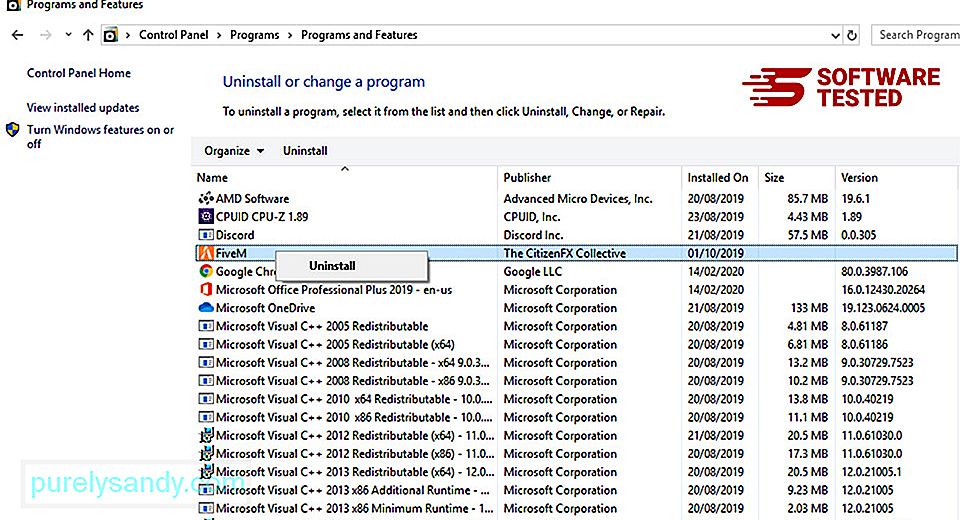This screenshot has height=520, width=960.
Task: Open View installed updates link
Action: [x=83, y=108]
